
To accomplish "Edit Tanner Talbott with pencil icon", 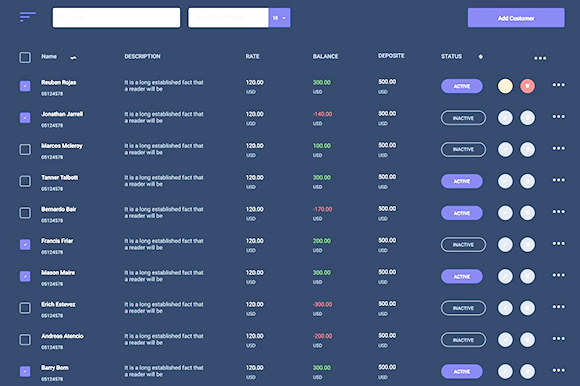I will [505, 181].
